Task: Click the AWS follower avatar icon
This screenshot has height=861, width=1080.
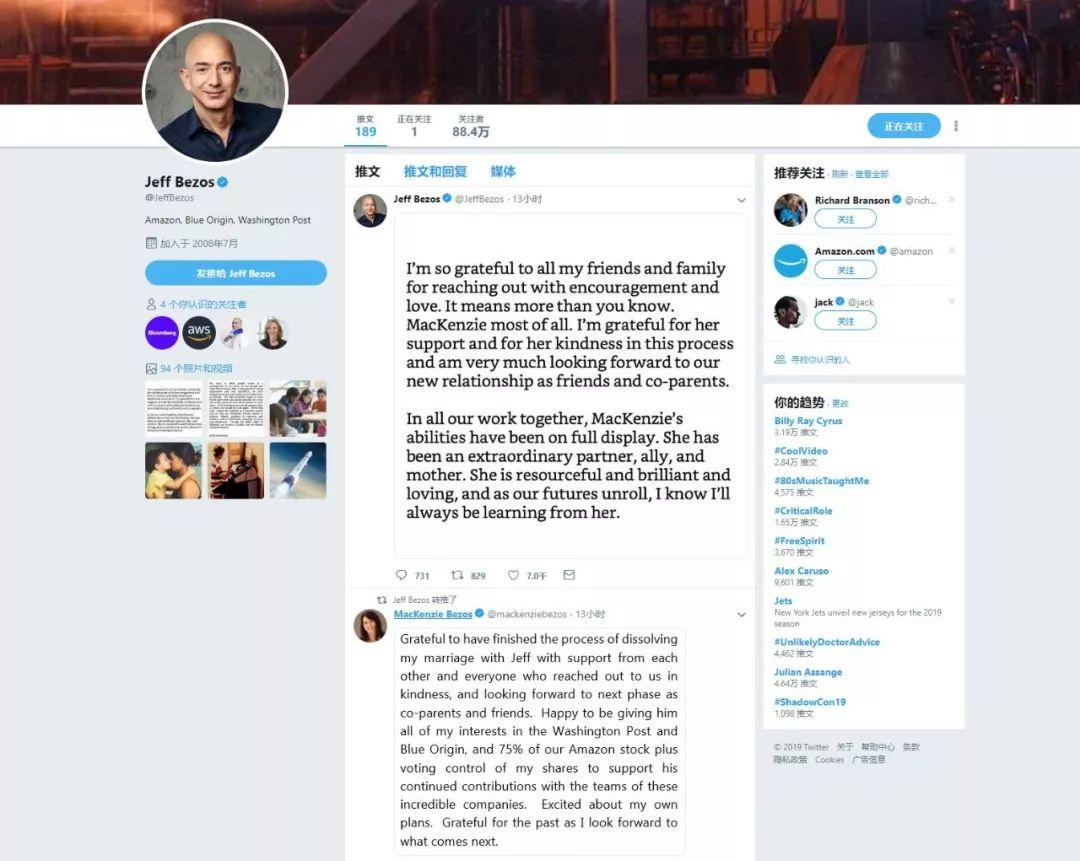Action: [199, 333]
